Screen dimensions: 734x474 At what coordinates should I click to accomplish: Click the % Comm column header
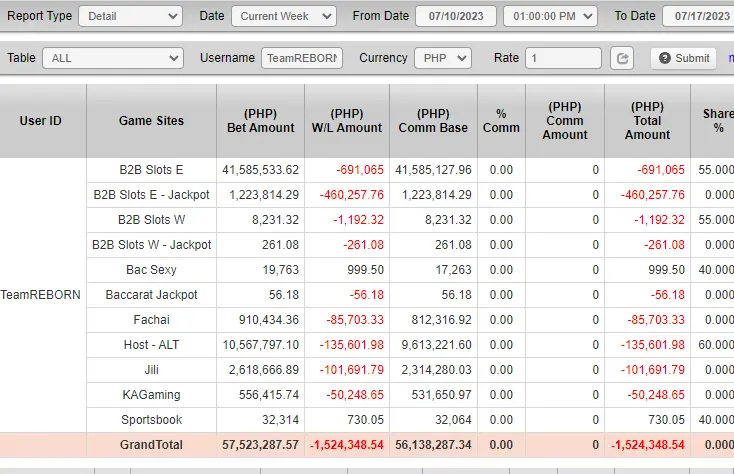point(501,121)
